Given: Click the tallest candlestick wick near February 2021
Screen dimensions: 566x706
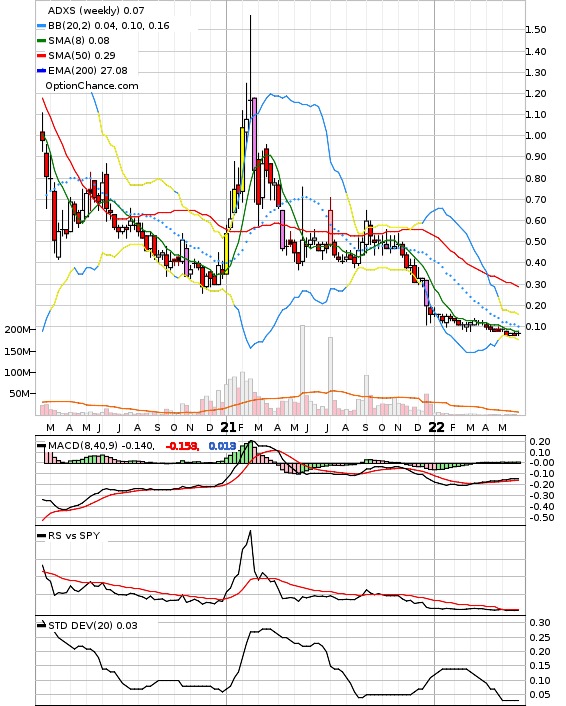Looking at the screenshot, I should 250,68.
